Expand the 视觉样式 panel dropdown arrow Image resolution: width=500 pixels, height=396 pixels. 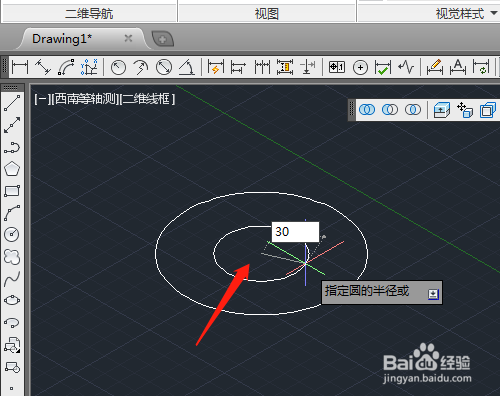(494, 13)
